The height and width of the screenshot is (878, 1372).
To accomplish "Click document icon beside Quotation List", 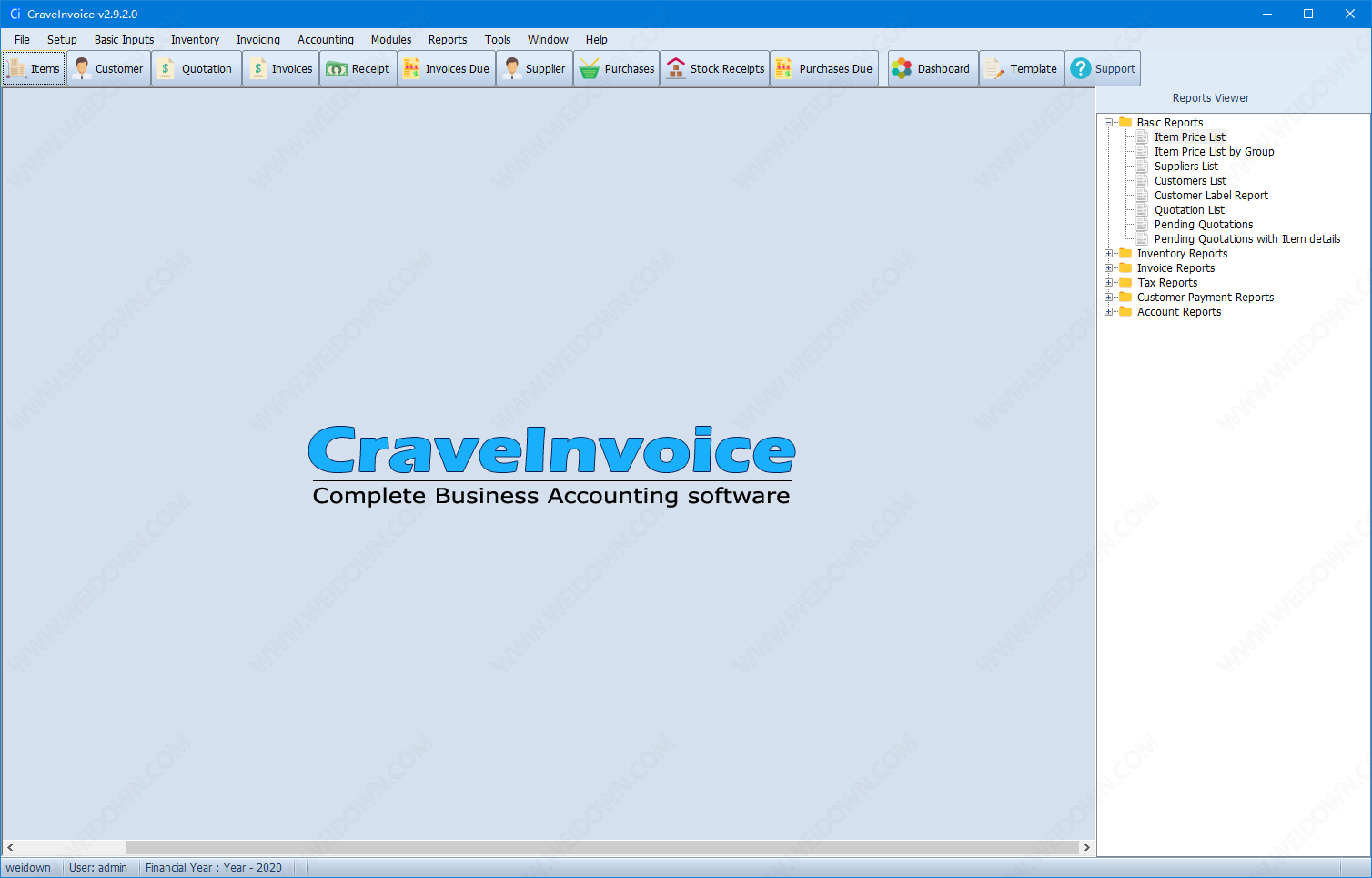I will 1142,210.
